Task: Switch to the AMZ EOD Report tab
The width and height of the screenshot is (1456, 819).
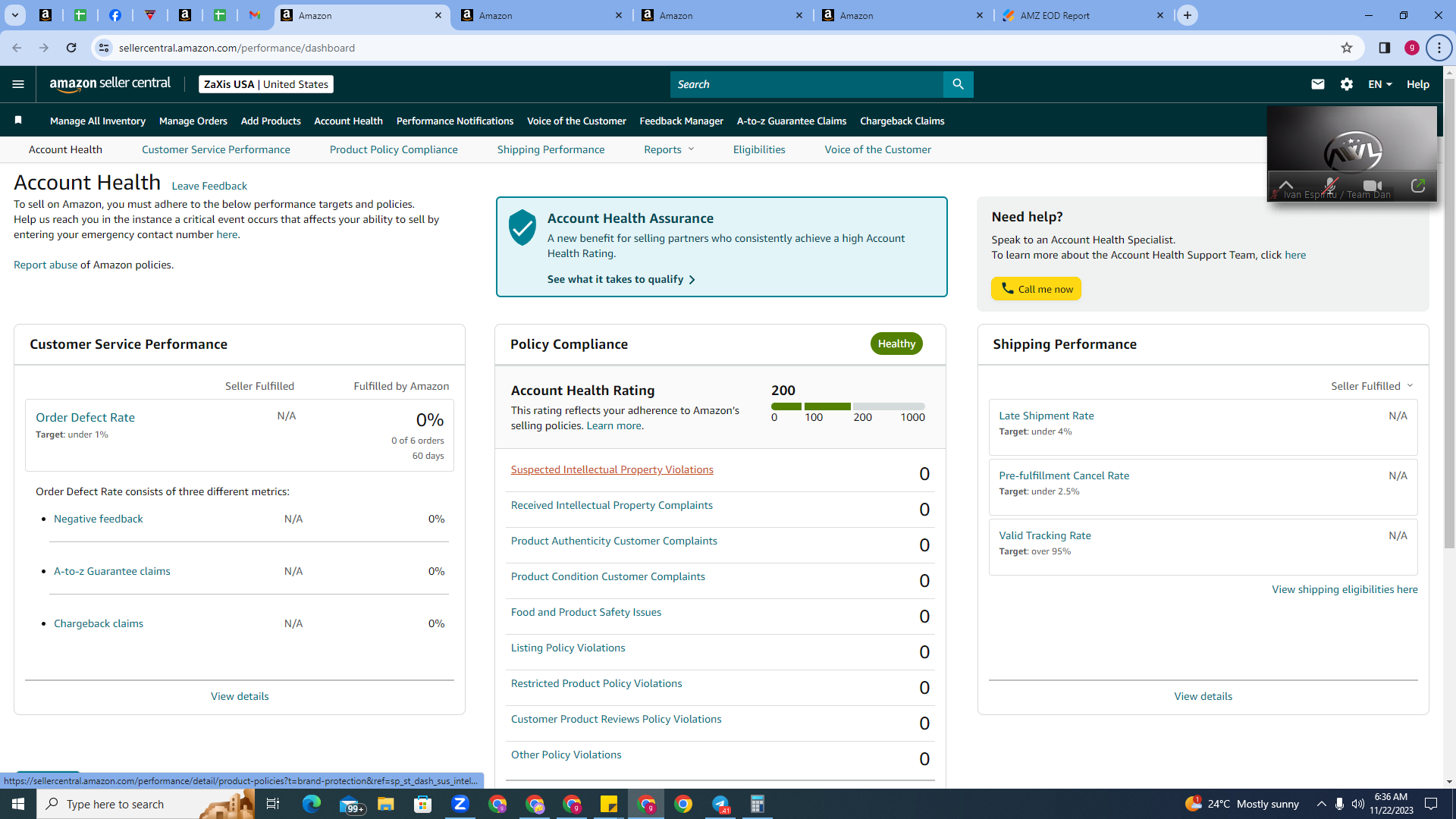Action: (1084, 15)
